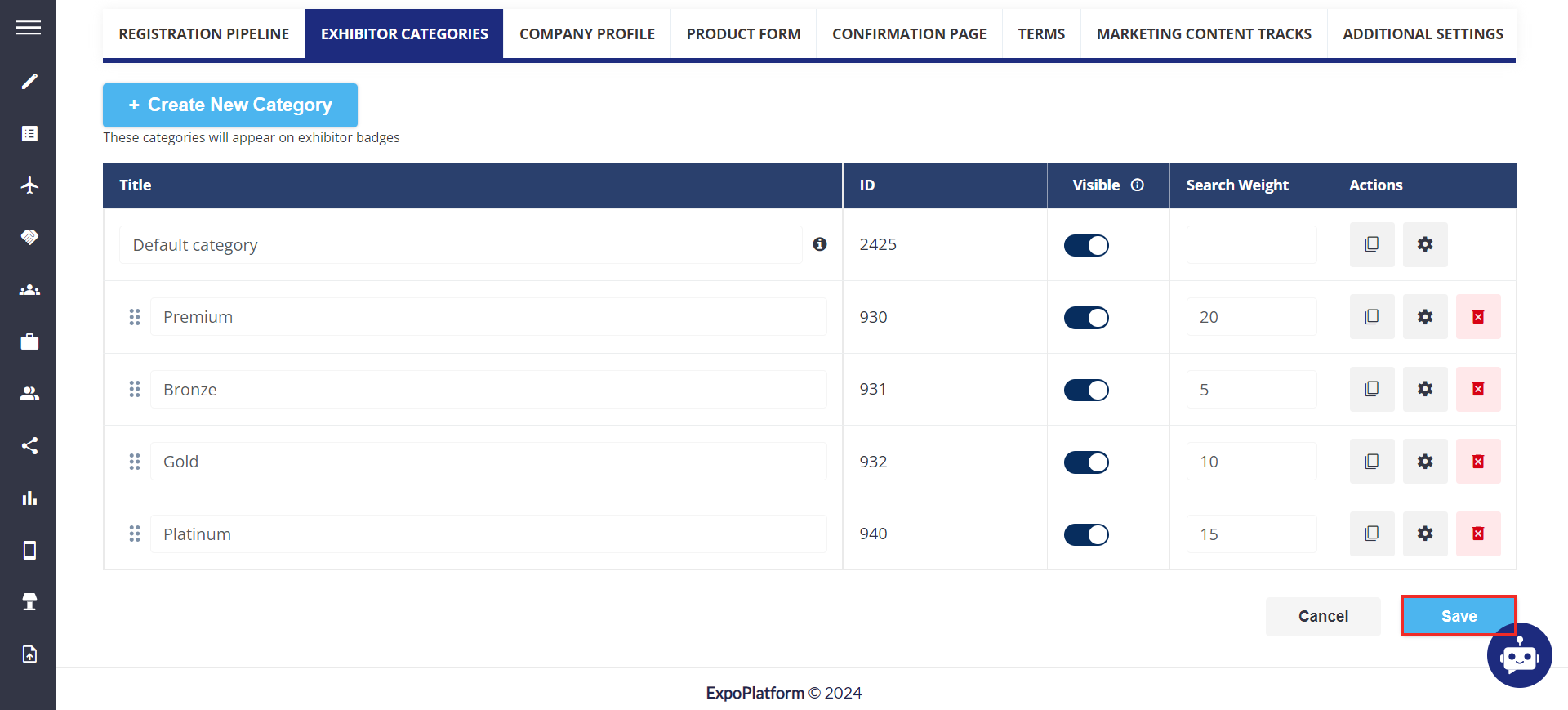Turn off the Platinum category Visible switch
The height and width of the screenshot is (710, 1568).
[x=1085, y=534]
